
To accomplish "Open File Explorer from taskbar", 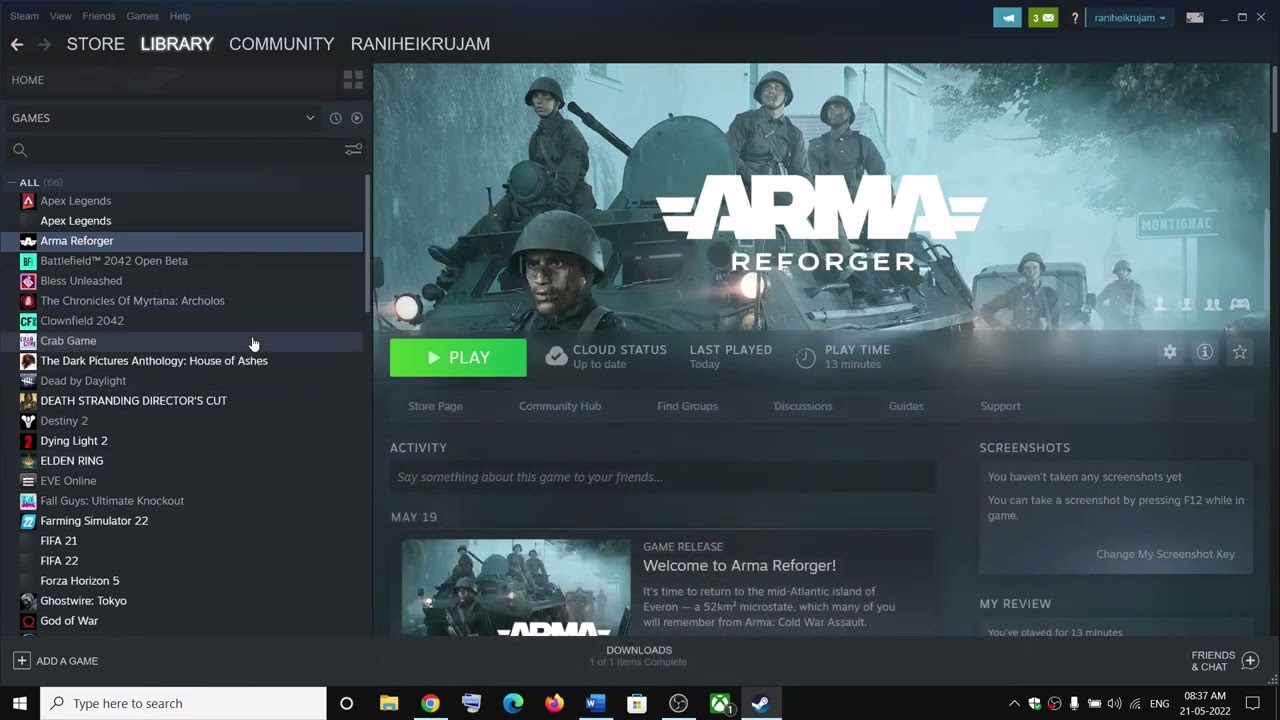I will click(389, 704).
